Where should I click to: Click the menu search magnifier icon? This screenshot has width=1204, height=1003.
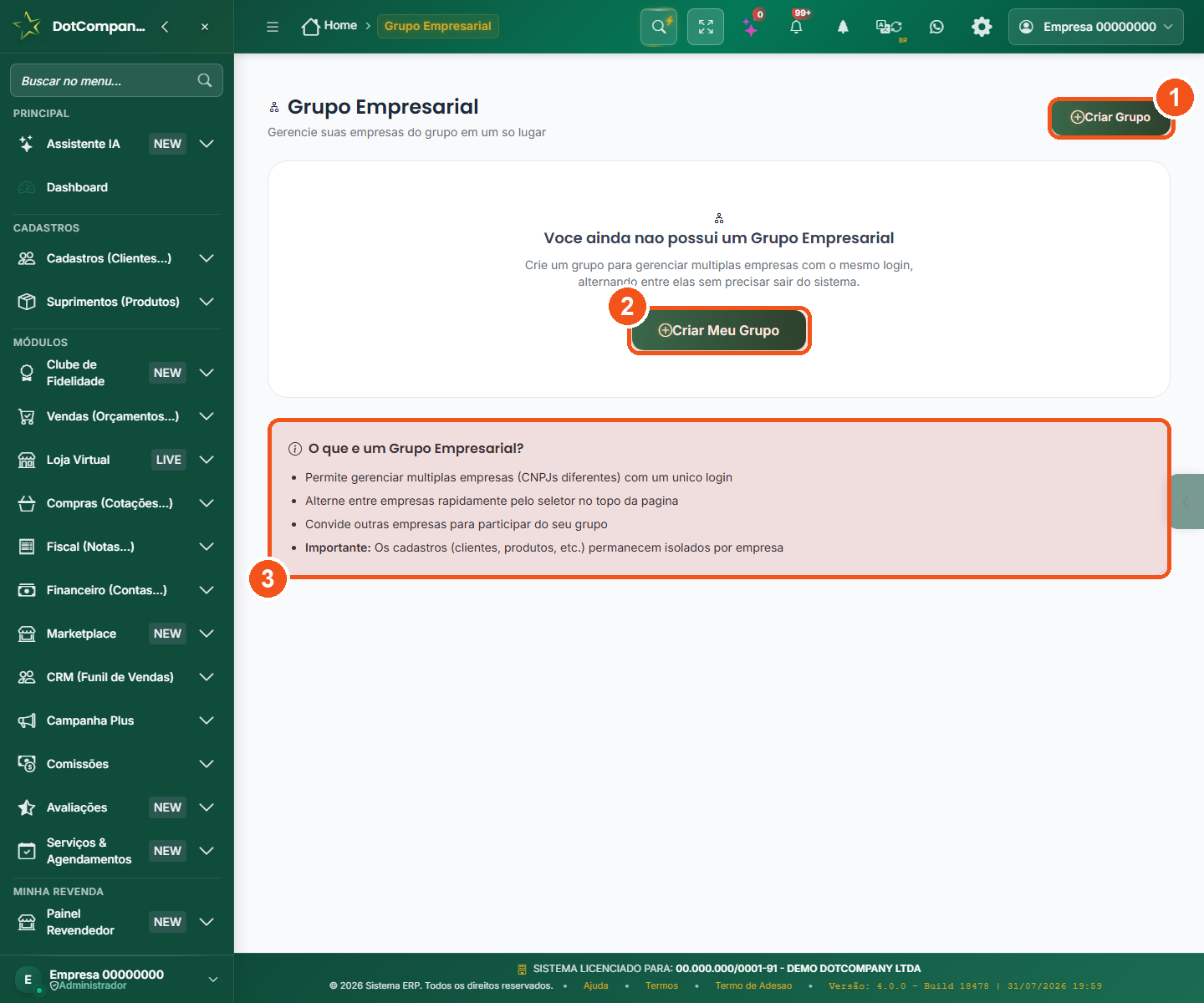pyautogui.click(x=205, y=80)
